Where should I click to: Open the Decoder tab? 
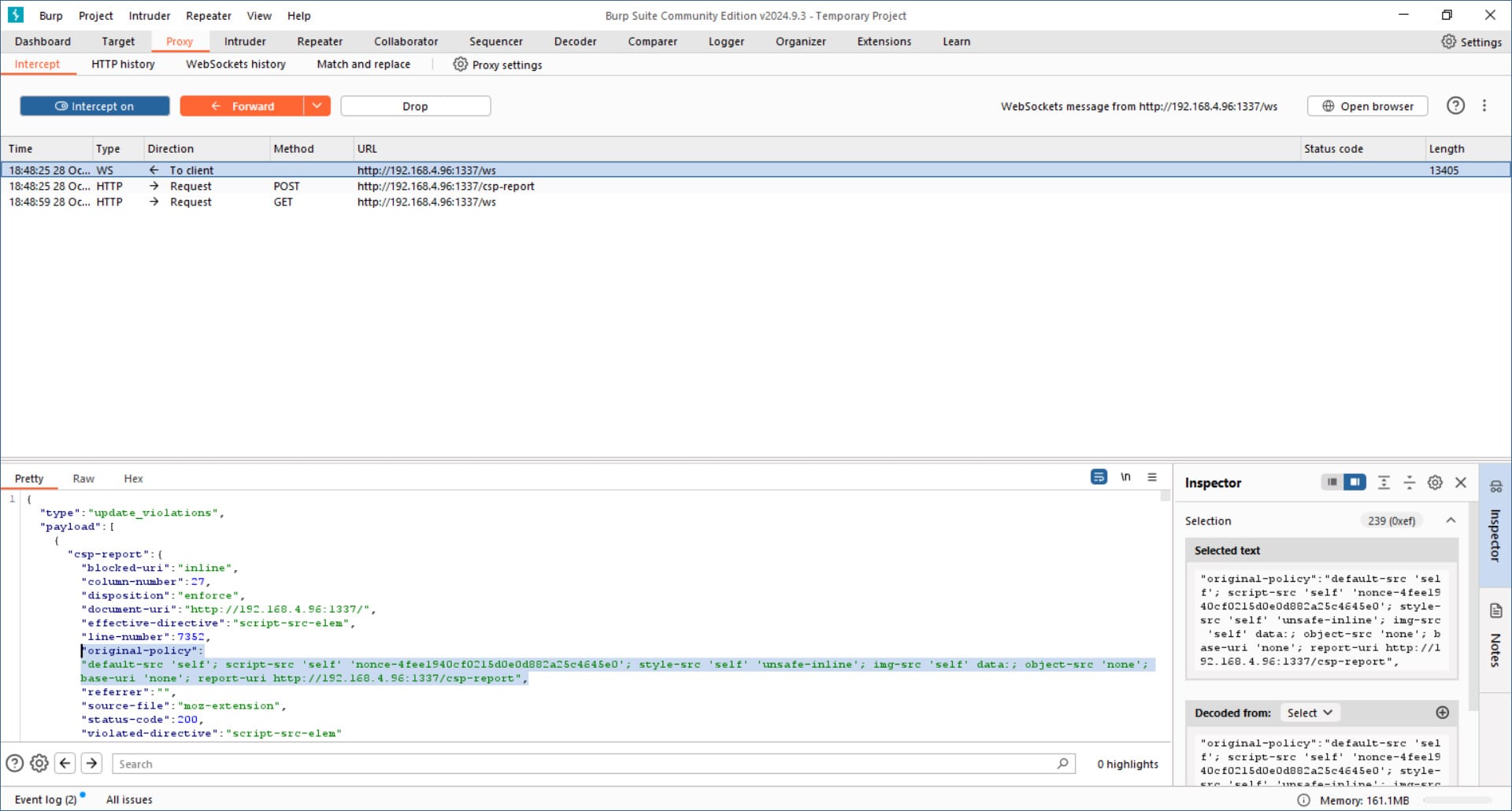tap(576, 42)
